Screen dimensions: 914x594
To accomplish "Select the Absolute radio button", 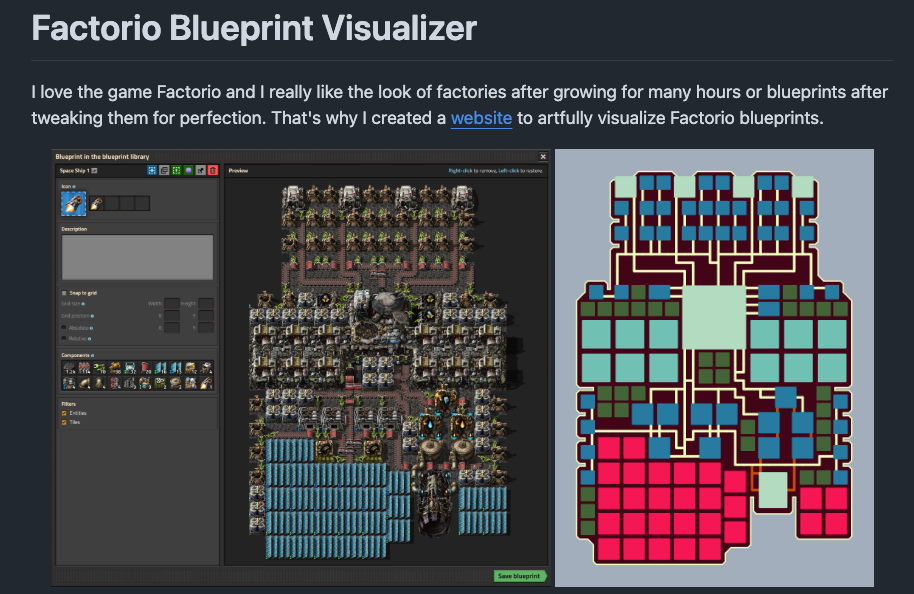I will [x=65, y=327].
